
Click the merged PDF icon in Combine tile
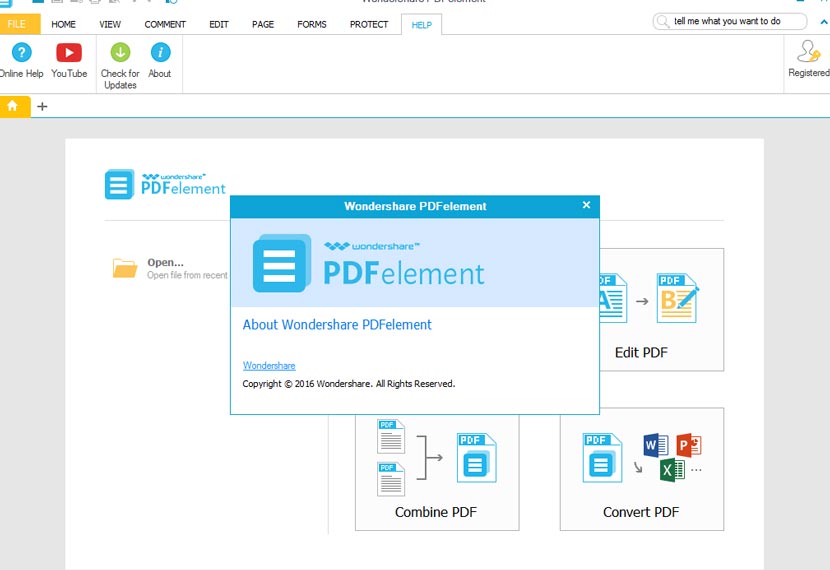pyautogui.click(x=476, y=458)
